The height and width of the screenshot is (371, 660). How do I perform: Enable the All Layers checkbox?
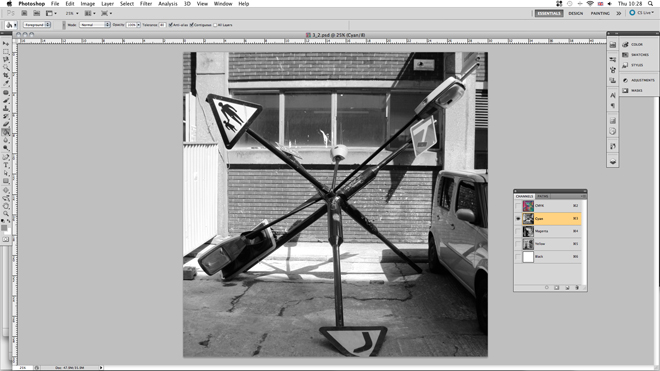pos(215,25)
